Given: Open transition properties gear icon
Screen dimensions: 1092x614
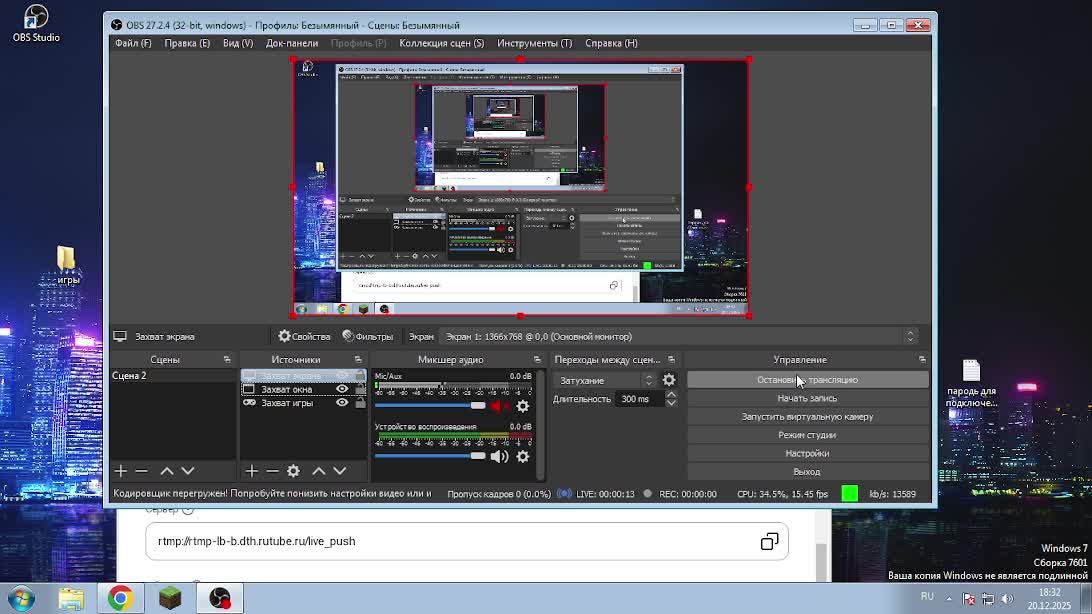Looking at the screenshot, I should pos(669,380).
